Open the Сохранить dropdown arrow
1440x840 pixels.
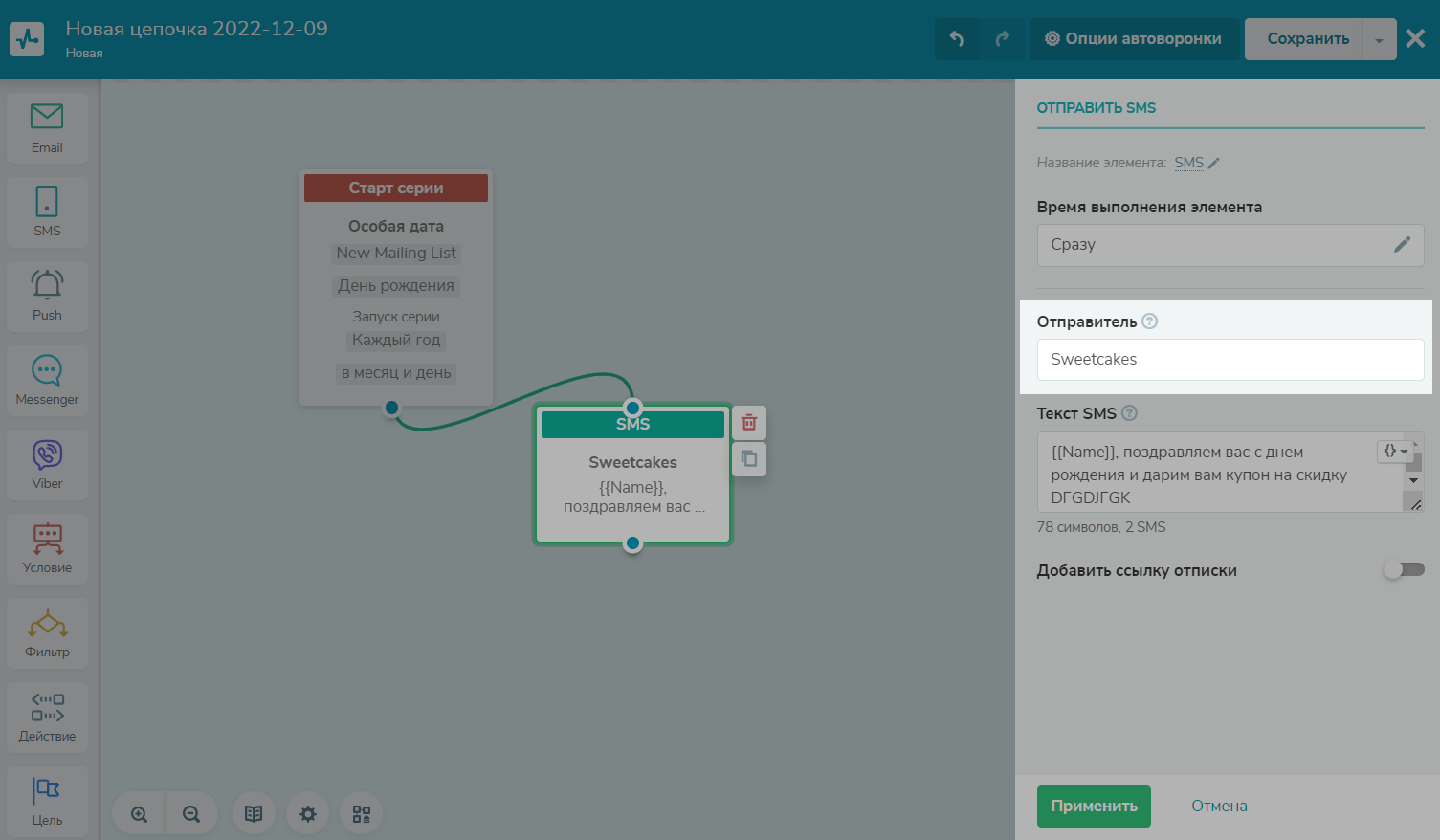point(1379,40)
